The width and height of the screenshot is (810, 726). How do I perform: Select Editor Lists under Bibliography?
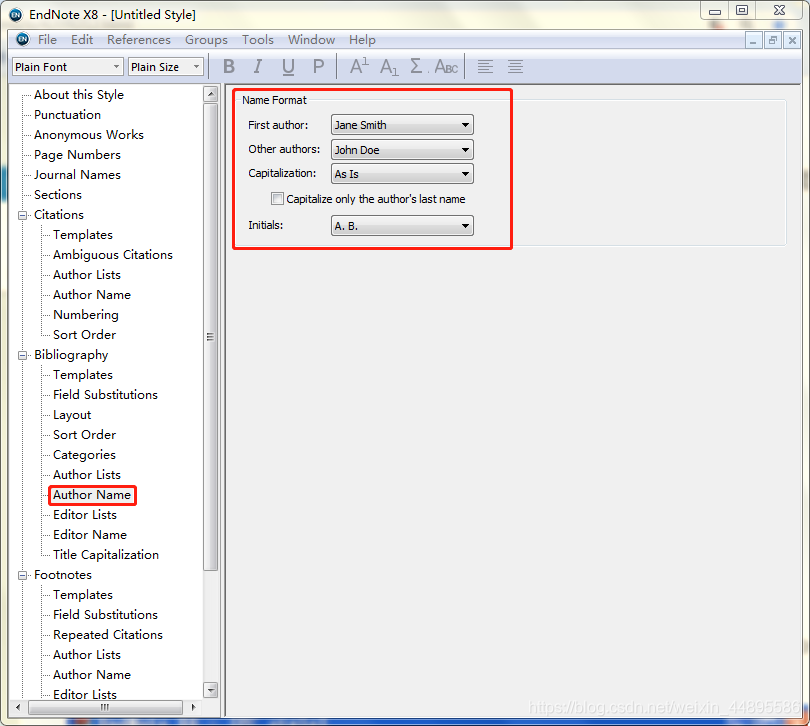pos(85,515)
